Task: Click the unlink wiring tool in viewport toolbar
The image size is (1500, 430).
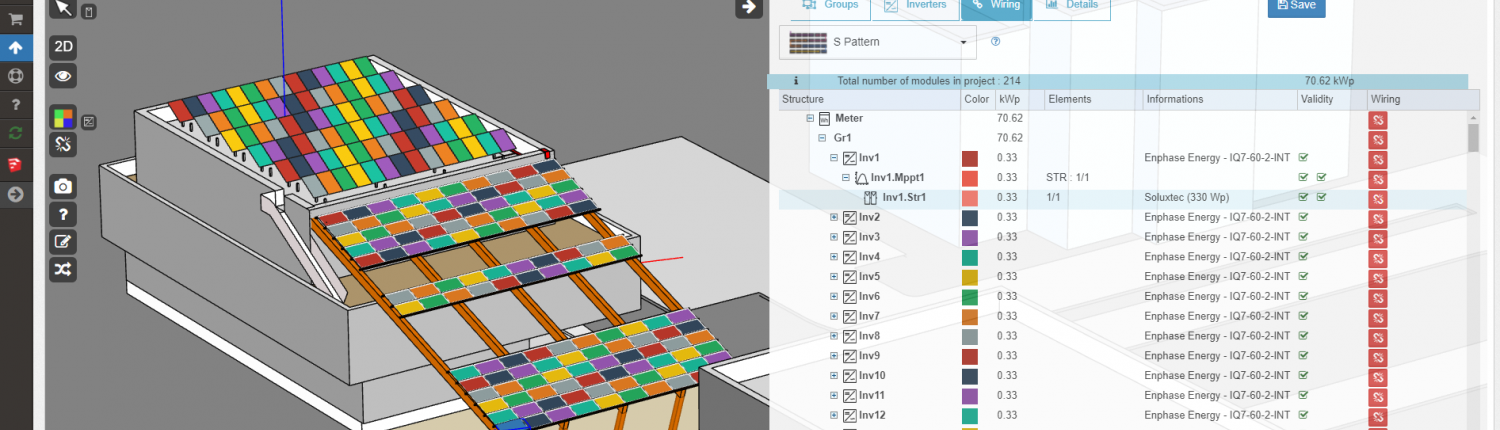Action: click(x=63, y=145)
